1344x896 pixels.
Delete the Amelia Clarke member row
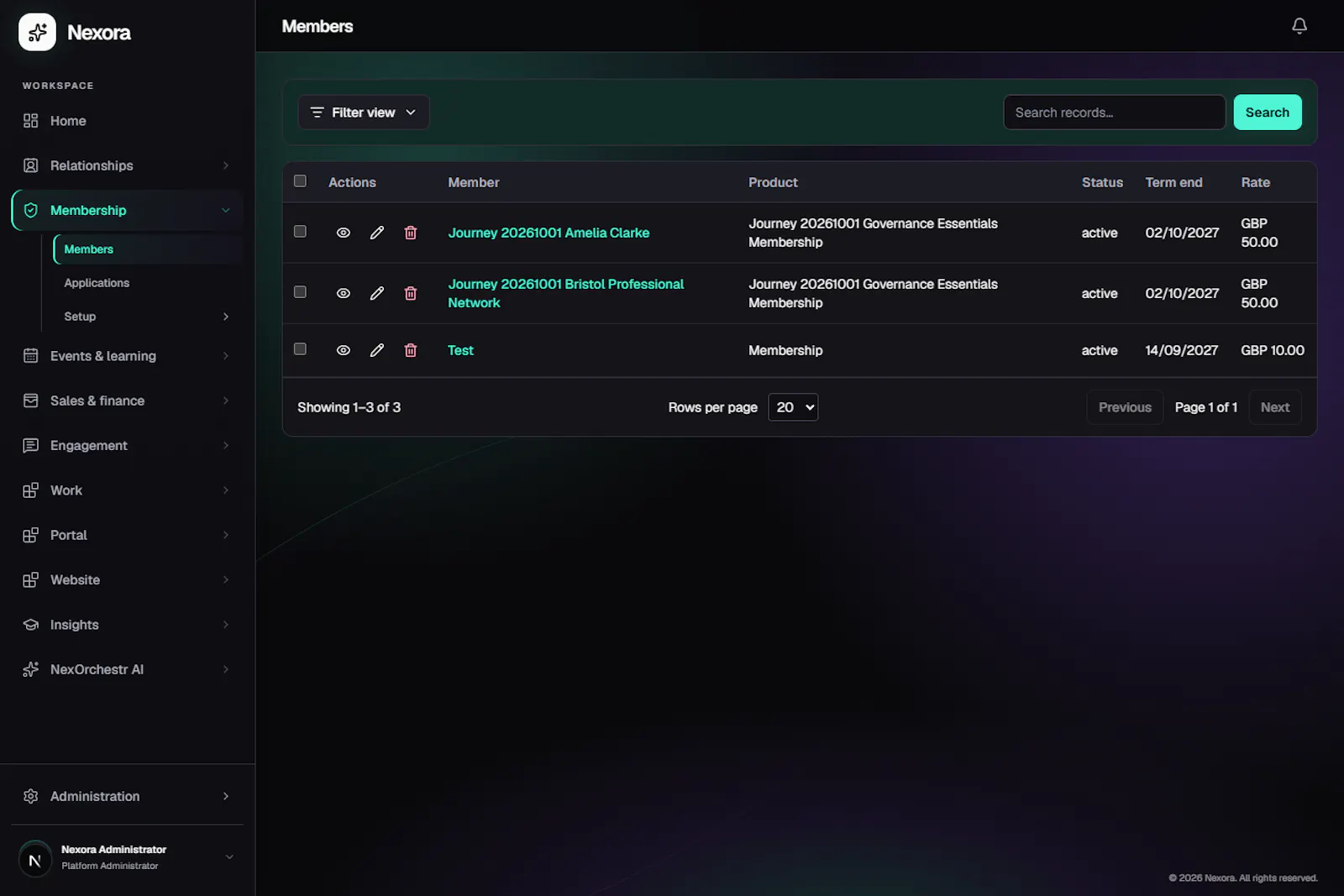411,233
